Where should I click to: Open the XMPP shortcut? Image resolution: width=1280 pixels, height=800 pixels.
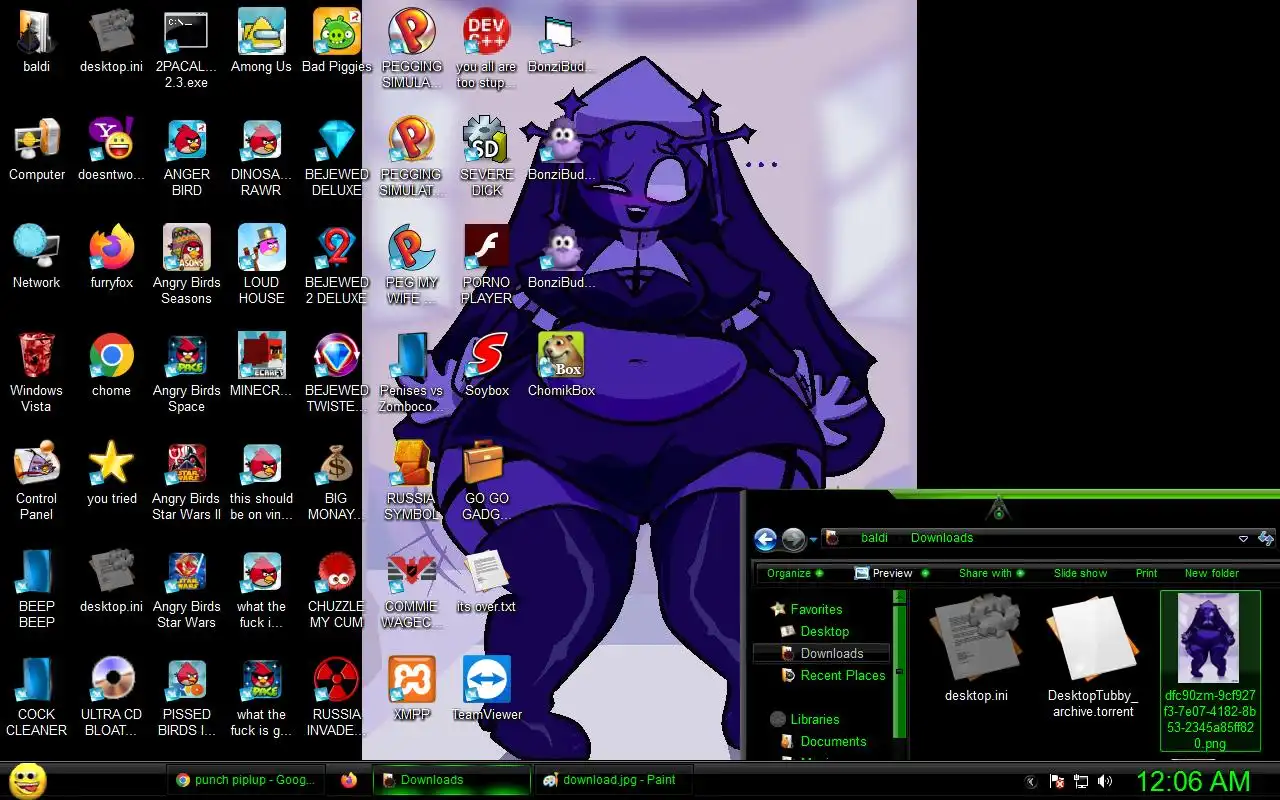click(411, 690)
